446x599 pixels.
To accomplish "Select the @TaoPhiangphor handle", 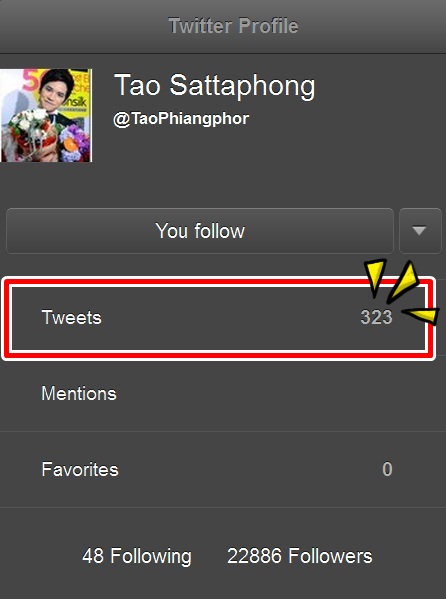I will pyautogui.click(x=181, y=119).
